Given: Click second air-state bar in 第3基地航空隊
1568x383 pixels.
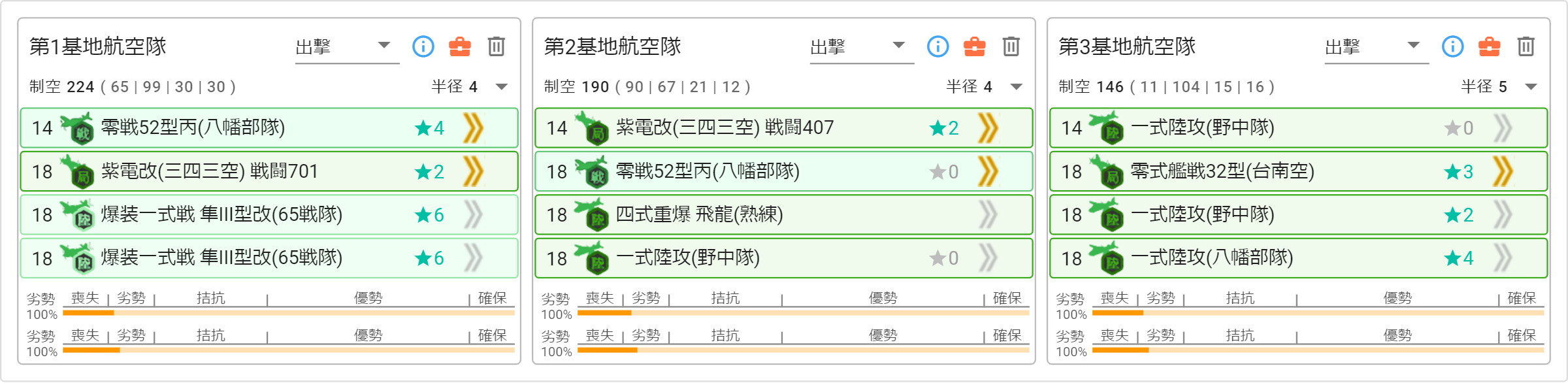Looking at the screenshot, I should click(1318, 350).
